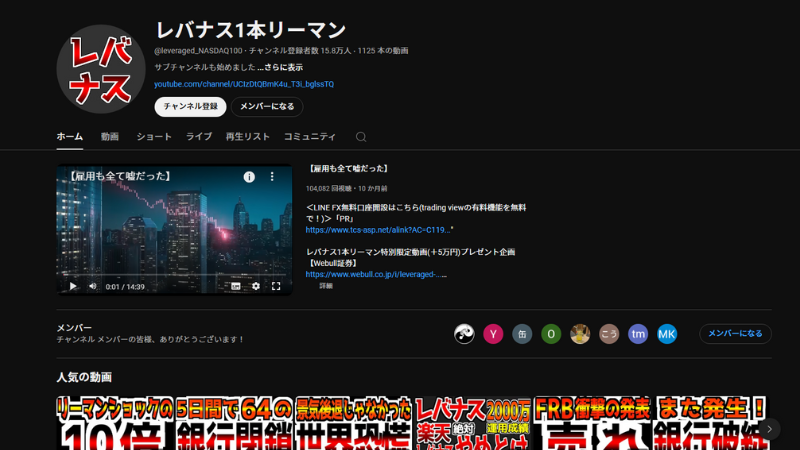Image resolution: width=800 pixels, height=450 pixels.
Task: Click the tm member avatar
Action: point(638,334)
